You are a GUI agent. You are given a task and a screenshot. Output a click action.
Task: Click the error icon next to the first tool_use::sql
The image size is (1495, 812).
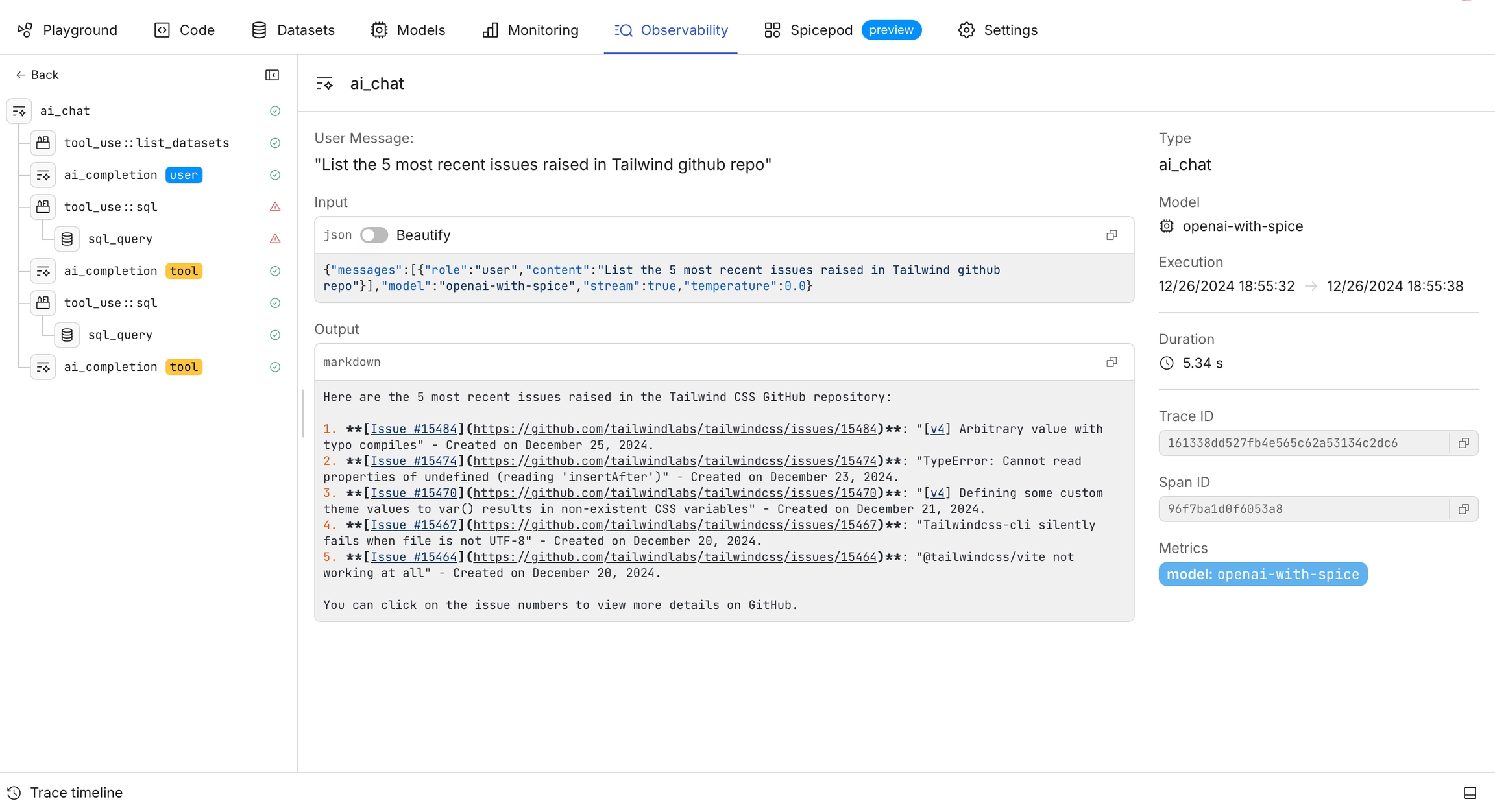pyautogui.click(x=275, y=207)
